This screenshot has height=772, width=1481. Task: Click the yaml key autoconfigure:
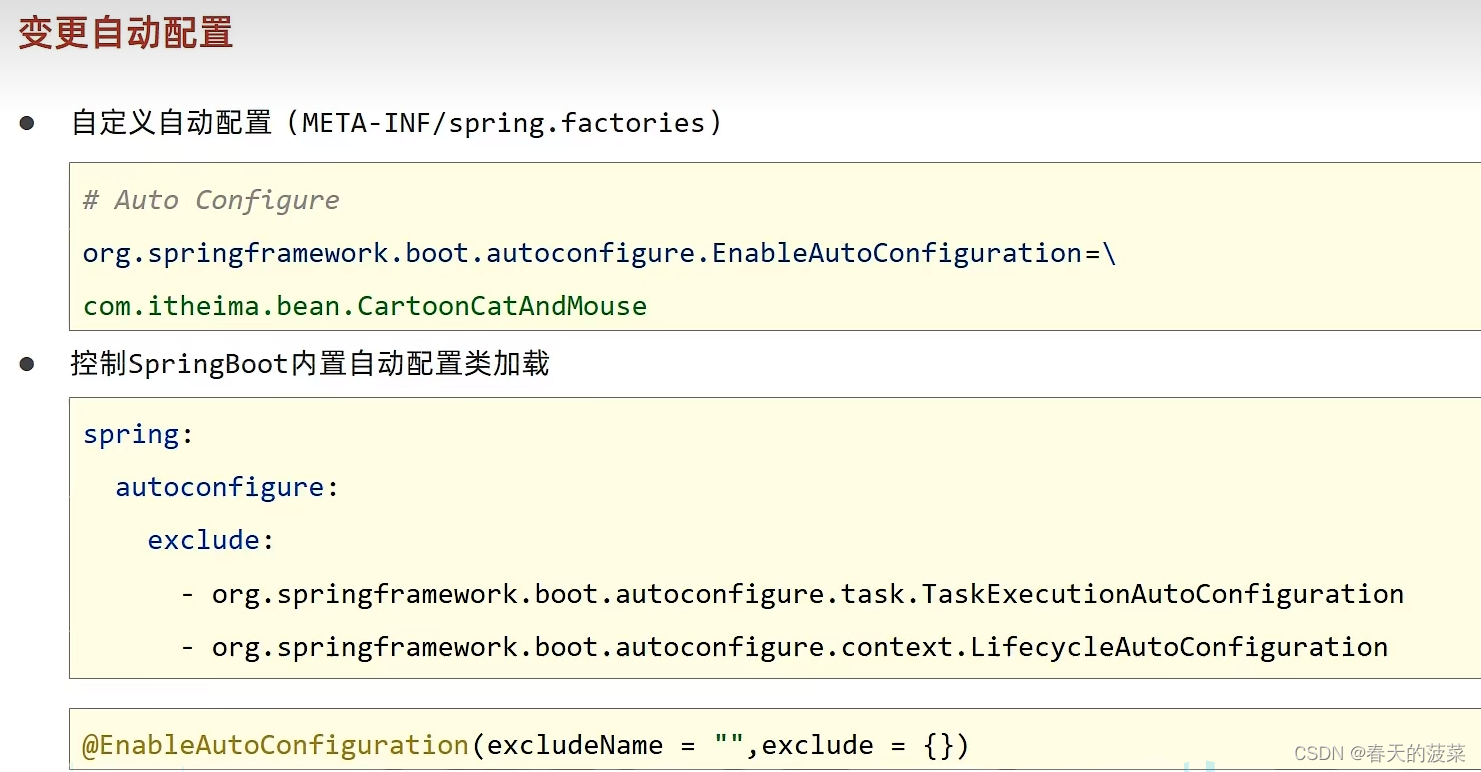tap(227, 488)
